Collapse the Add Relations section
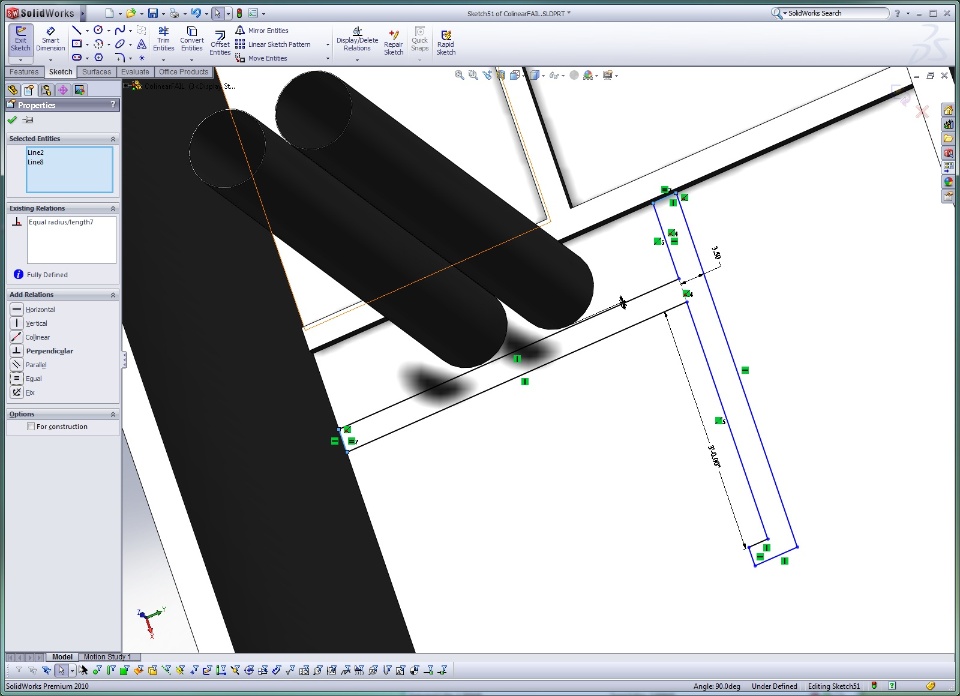Image resolution: width=960 pixels, height=696 pixels. (x=113, y=295)
